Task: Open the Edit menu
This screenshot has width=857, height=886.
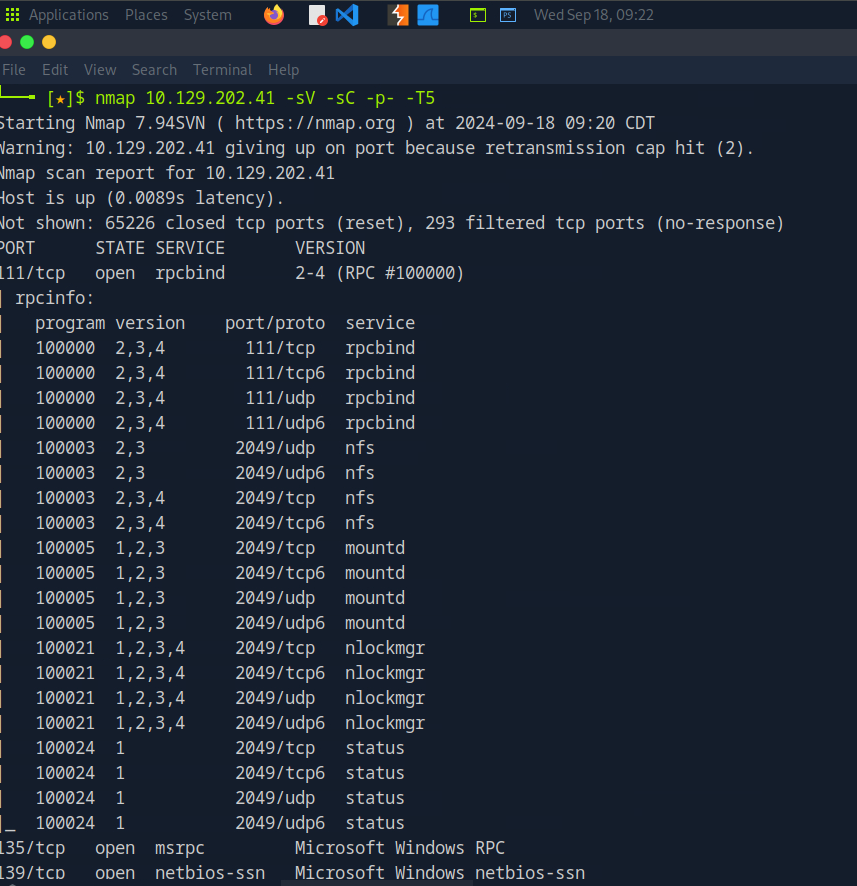Action: click(55, 70)
